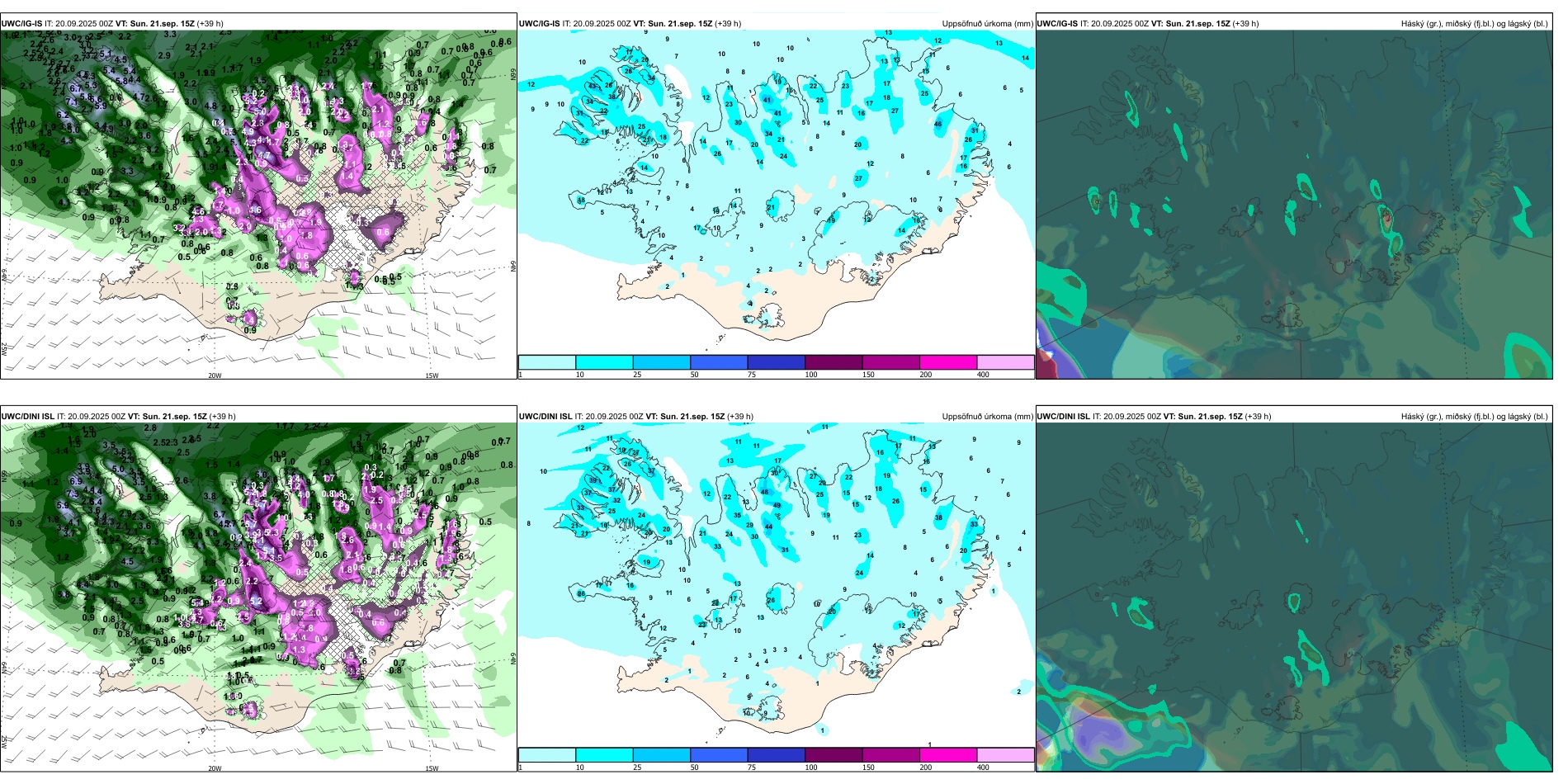Image resolution: width=1568 pixels, height=784 pixels.
Task: Click 'Uppsöfnuð úrkoma (mm)' label on IG-IS map
Action: click(987, 24)
